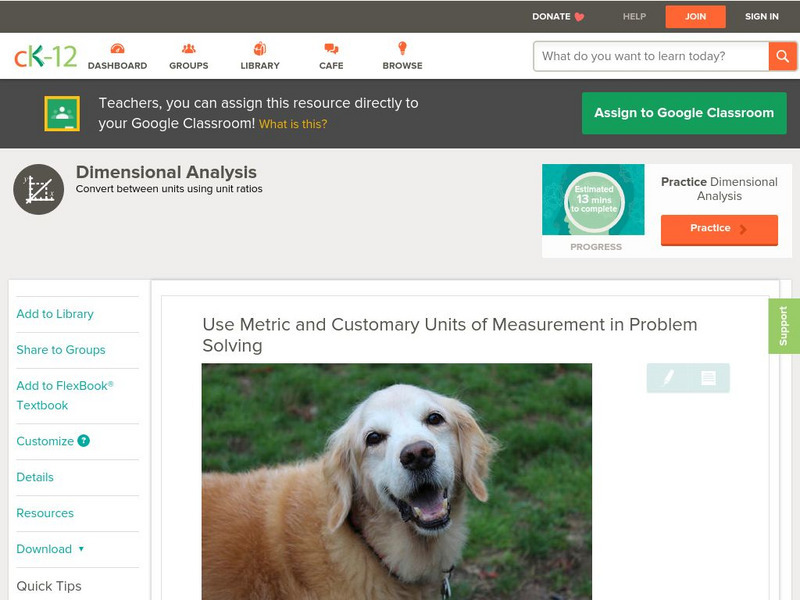Click the 'Practice Dimensional Analysis' text
The height and width of the screenshot is (600, 800).
click(719, 189)
